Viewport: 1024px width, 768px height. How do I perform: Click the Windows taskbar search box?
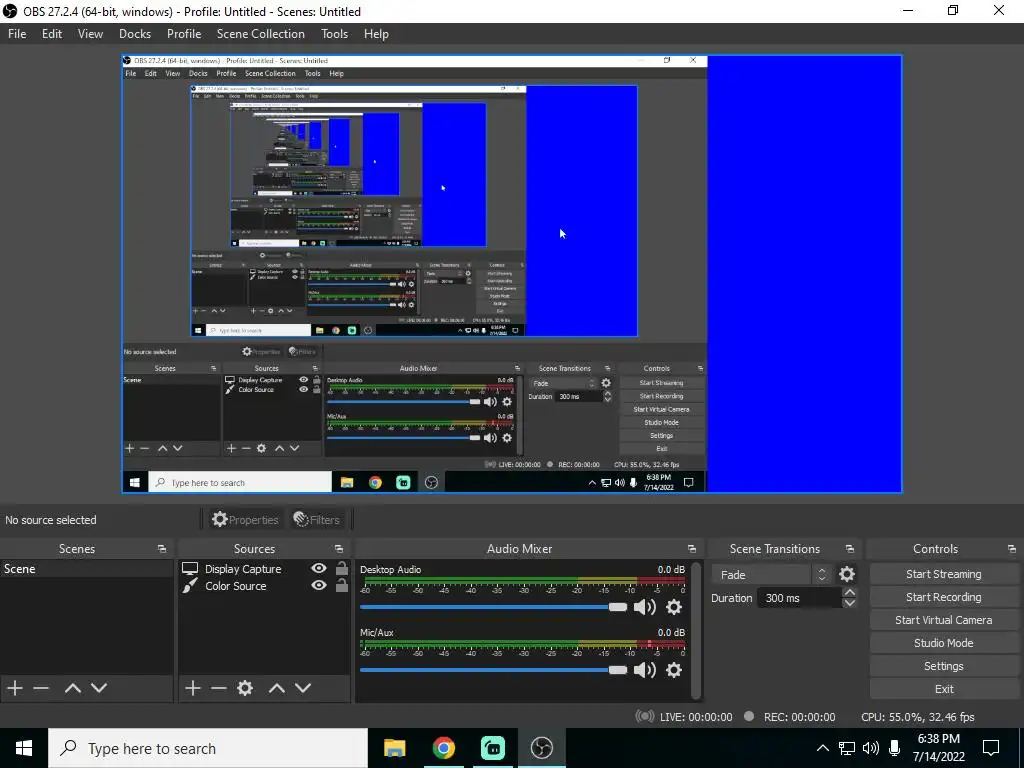coord(208,748)
